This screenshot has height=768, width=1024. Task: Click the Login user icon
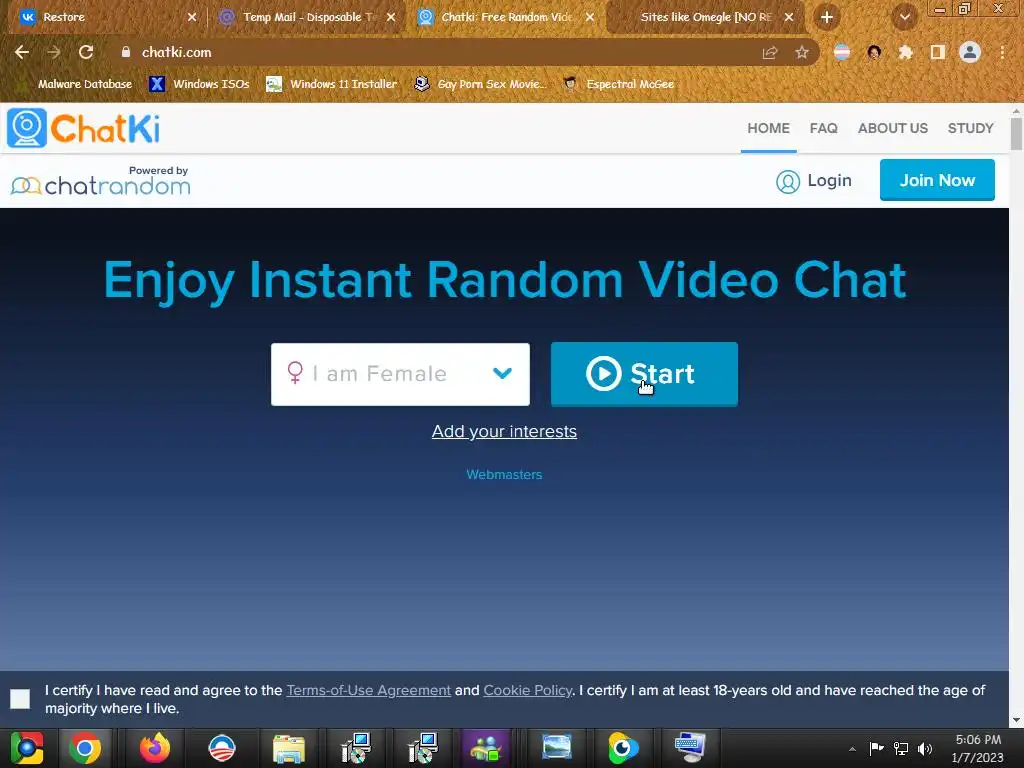point(788,182)
